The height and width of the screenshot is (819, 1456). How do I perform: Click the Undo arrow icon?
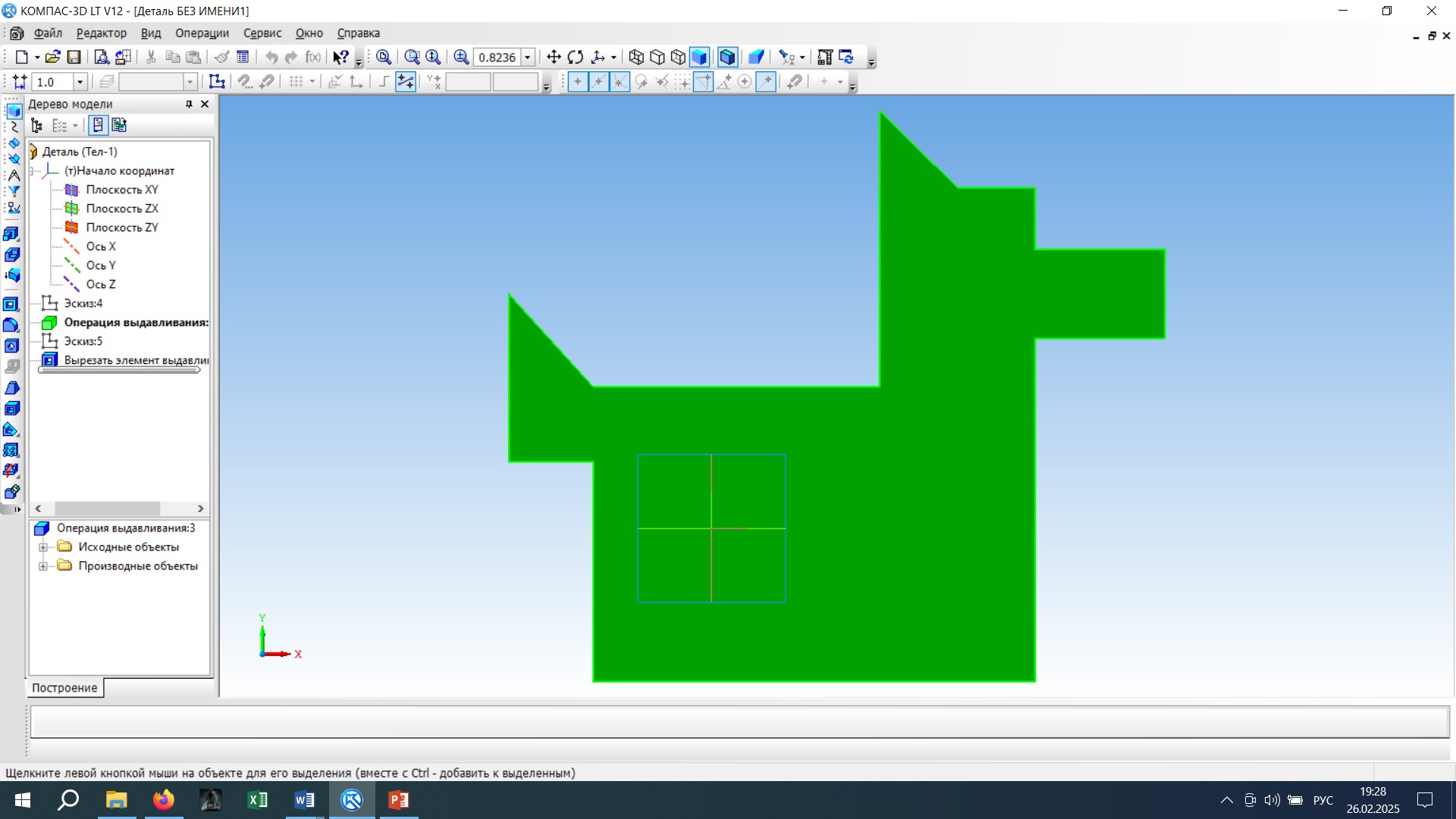(x=271, y=57)
